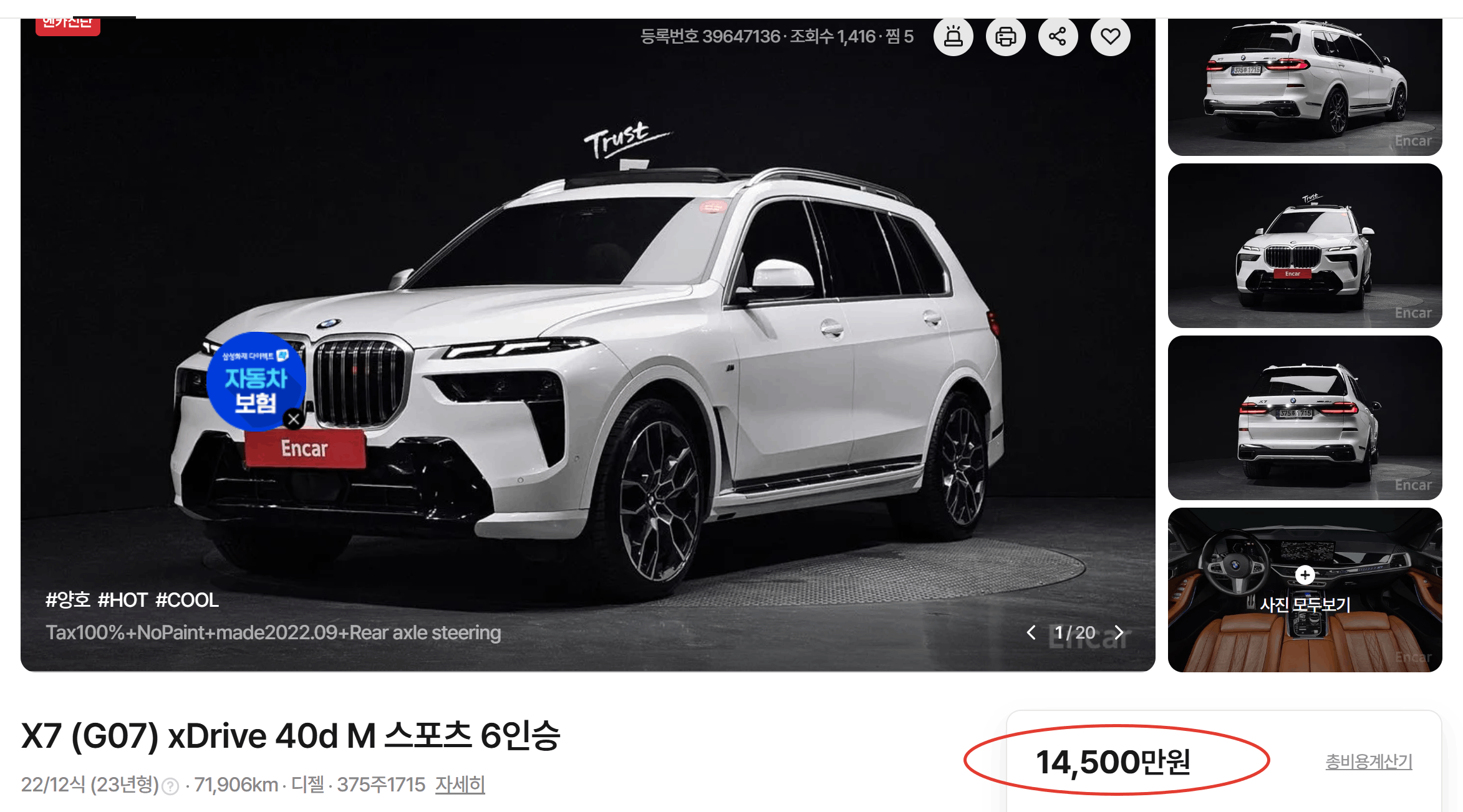Toggle the heart wishlist icon
This screenshot has width=1463, height=812.
click(1110, 37)
